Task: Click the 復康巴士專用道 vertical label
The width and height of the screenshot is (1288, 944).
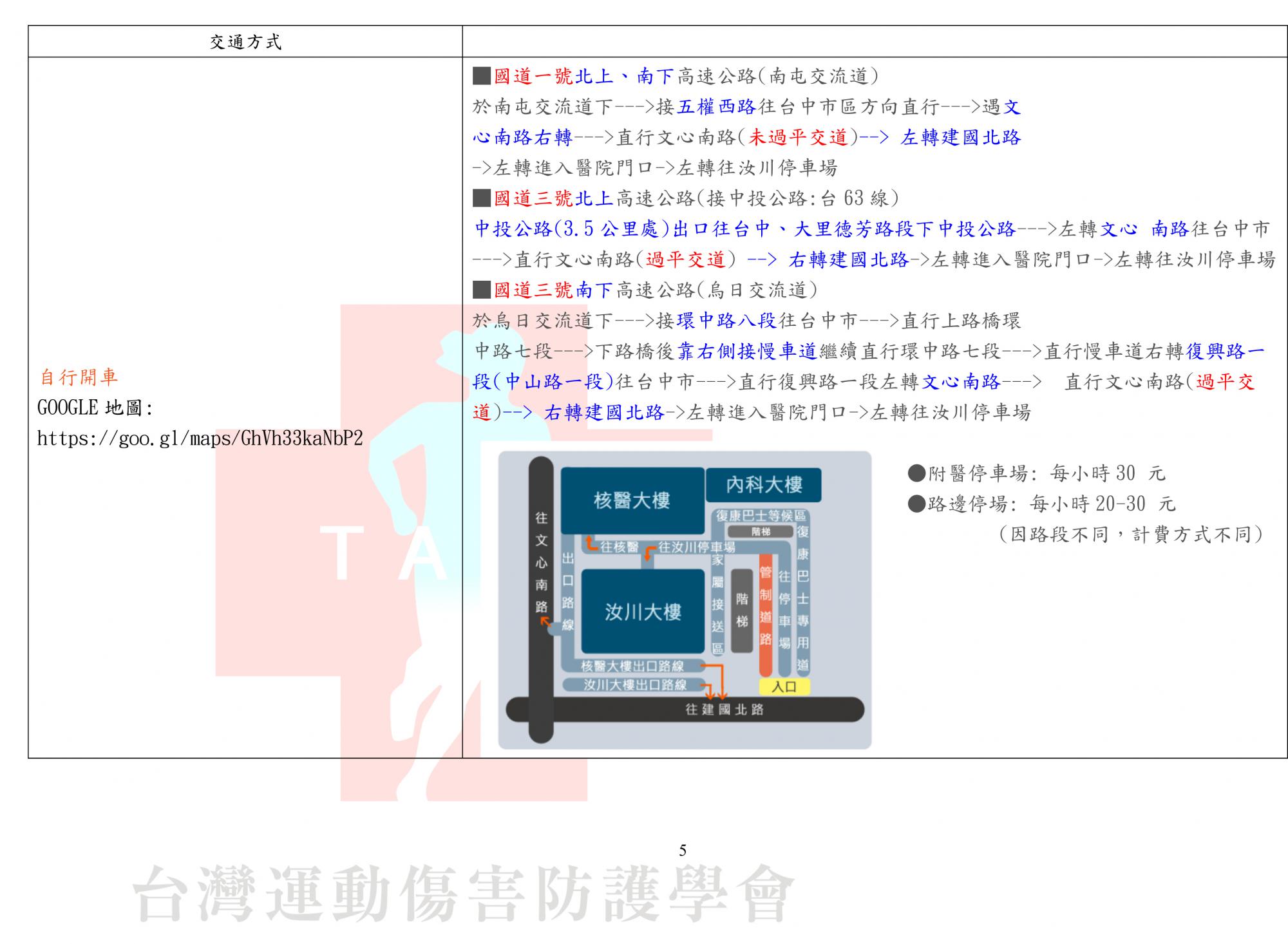Action: [x=802, y=599]
